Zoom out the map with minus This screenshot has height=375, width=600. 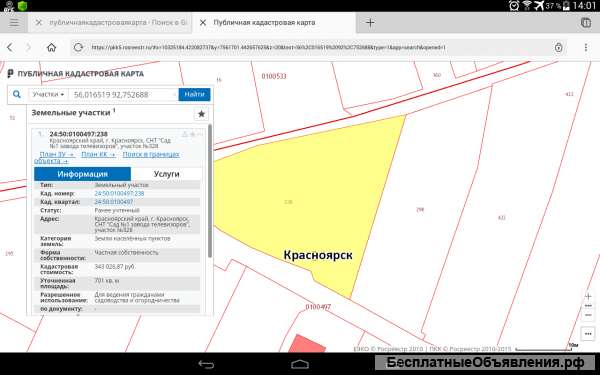click(588, 315)
